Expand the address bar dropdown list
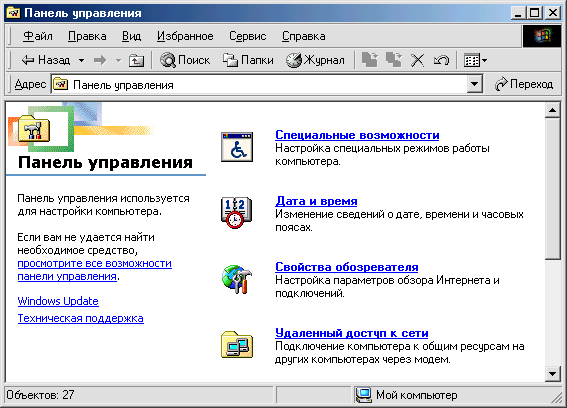This screenshot has width=567, height=408. tap(474, 85)
